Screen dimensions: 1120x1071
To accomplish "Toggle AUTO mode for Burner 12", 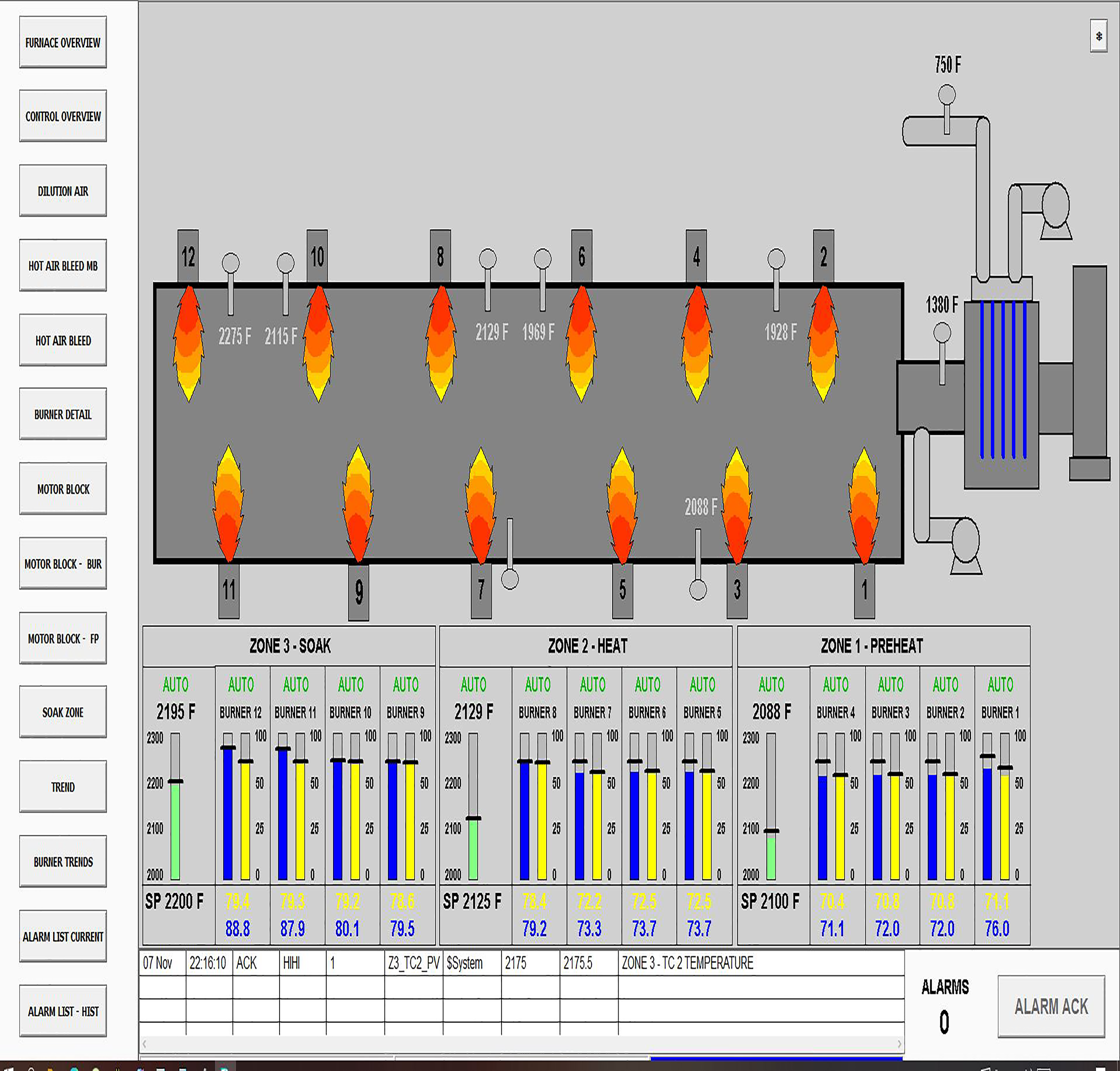I will pyautogui.click(x=241, y=685).
